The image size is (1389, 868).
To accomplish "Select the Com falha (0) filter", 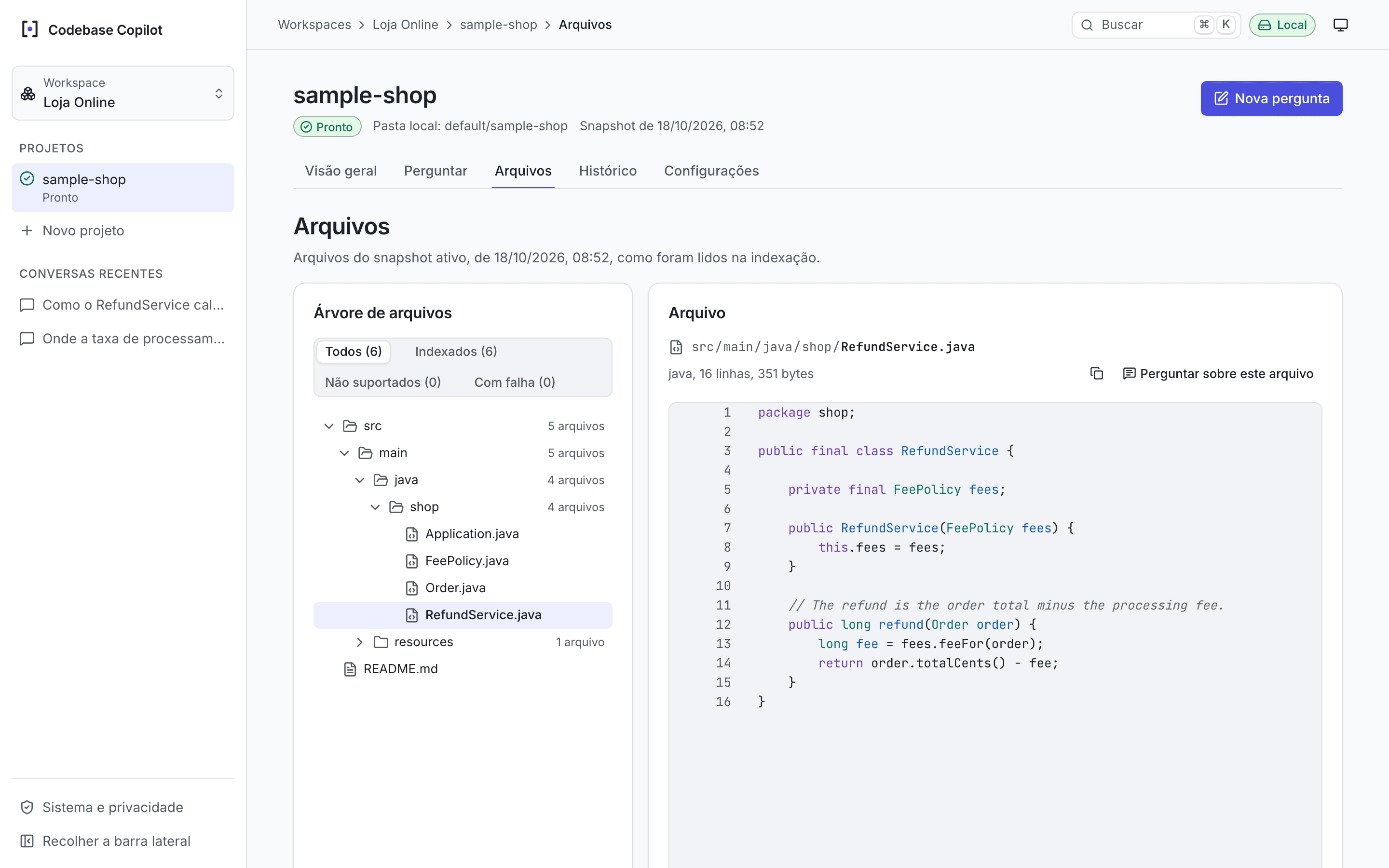I will tap(514, 382).
